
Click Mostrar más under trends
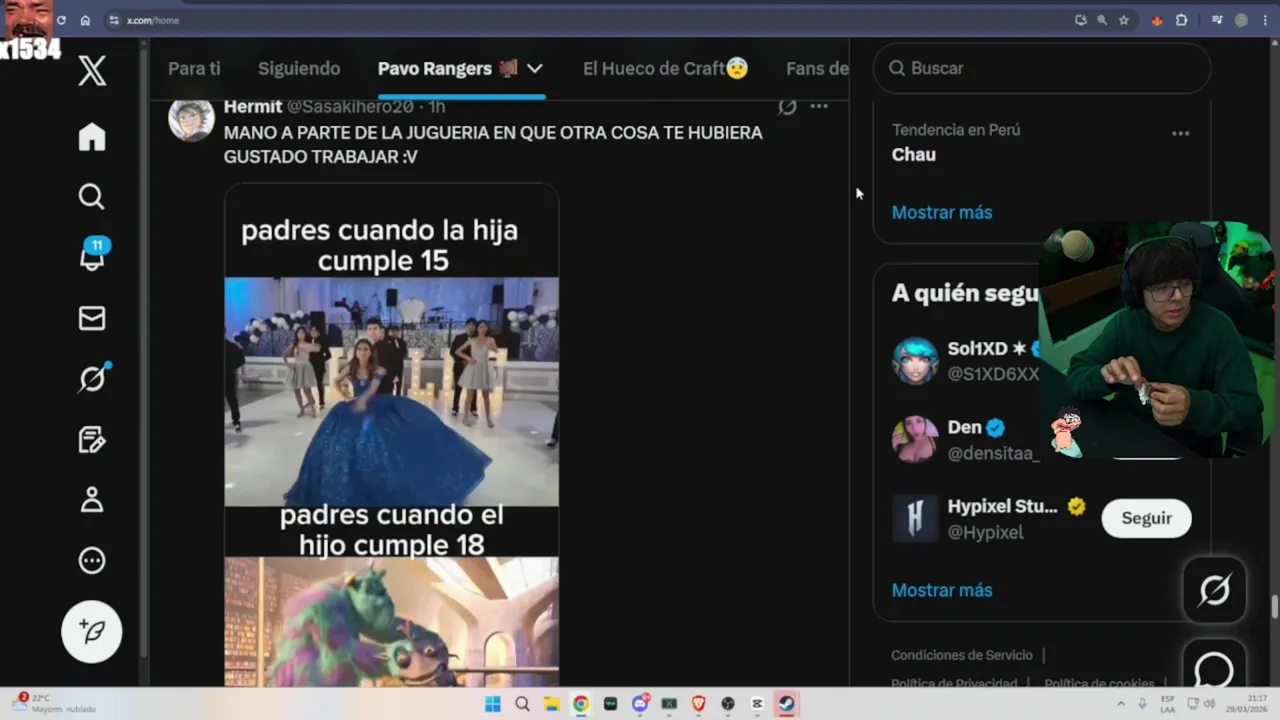[x=942, y=212]
